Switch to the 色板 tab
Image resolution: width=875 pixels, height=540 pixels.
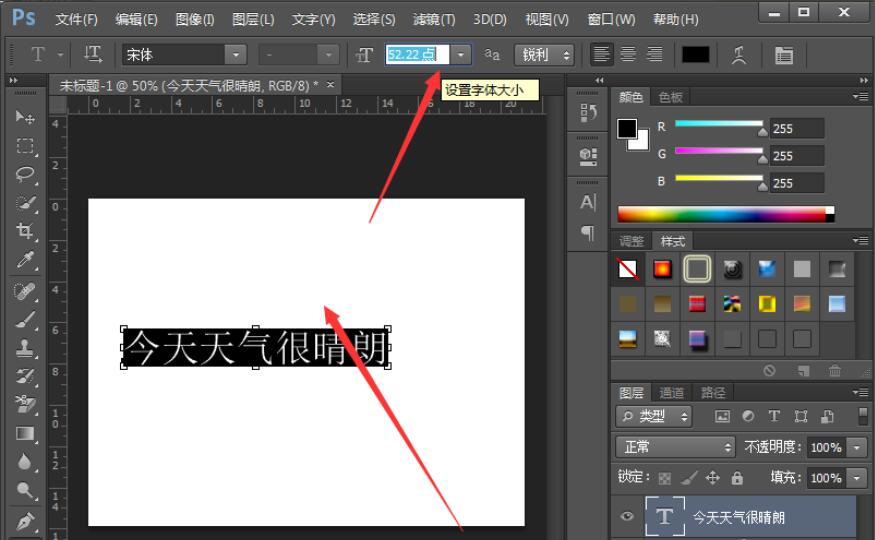[x=670, y=97]
